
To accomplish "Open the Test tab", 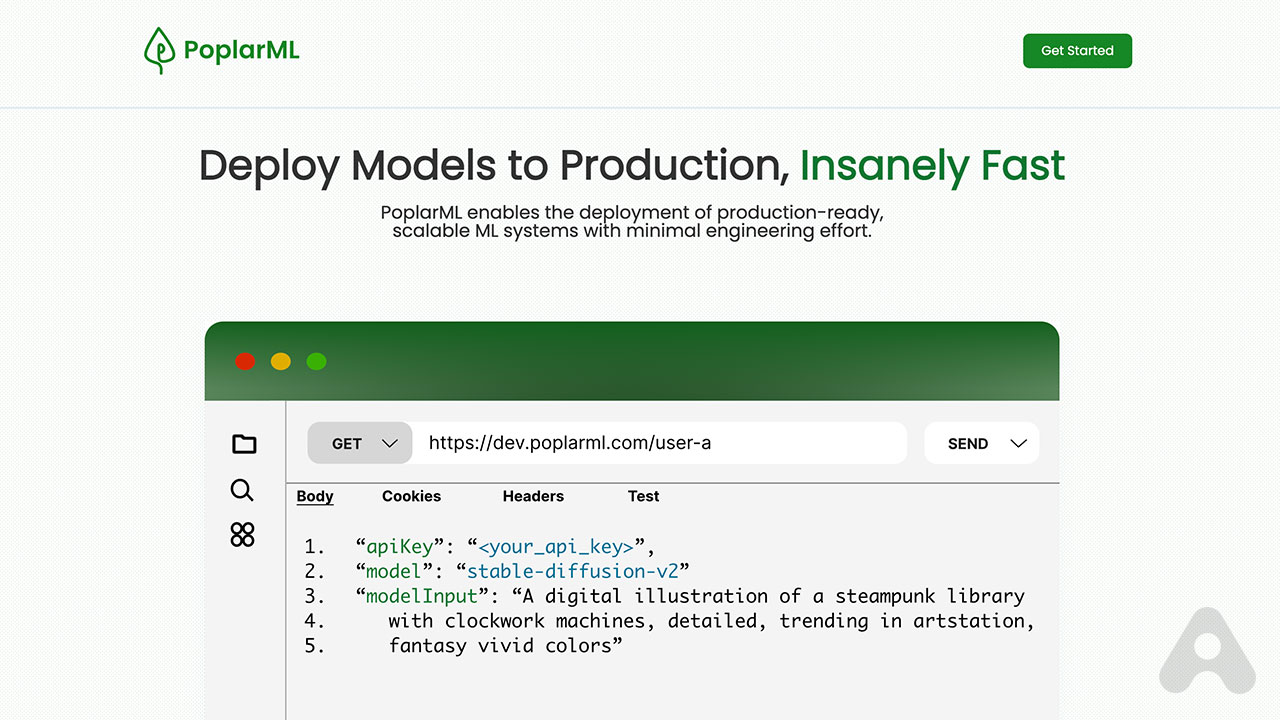I will click(643, 496).
